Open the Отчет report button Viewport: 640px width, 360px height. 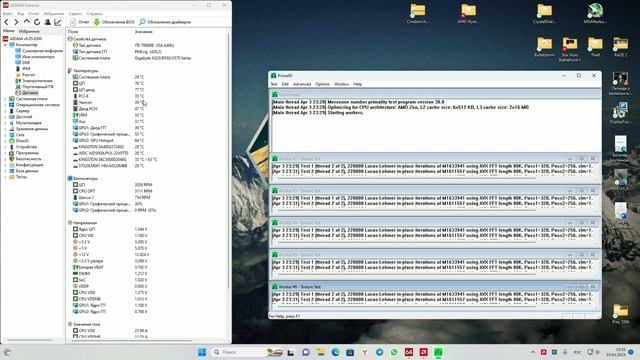pos(79,22)
